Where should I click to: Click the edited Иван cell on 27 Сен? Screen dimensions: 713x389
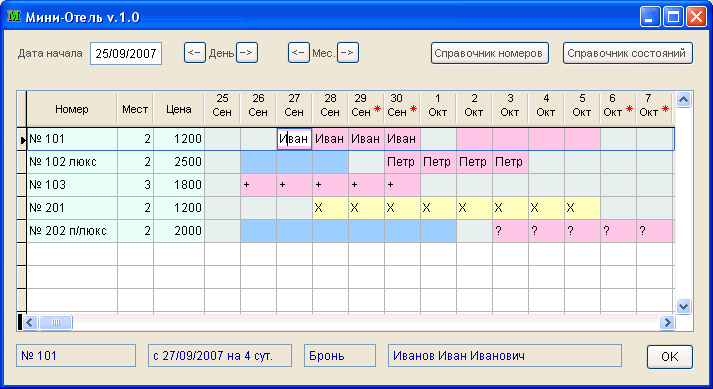point(294,139)
